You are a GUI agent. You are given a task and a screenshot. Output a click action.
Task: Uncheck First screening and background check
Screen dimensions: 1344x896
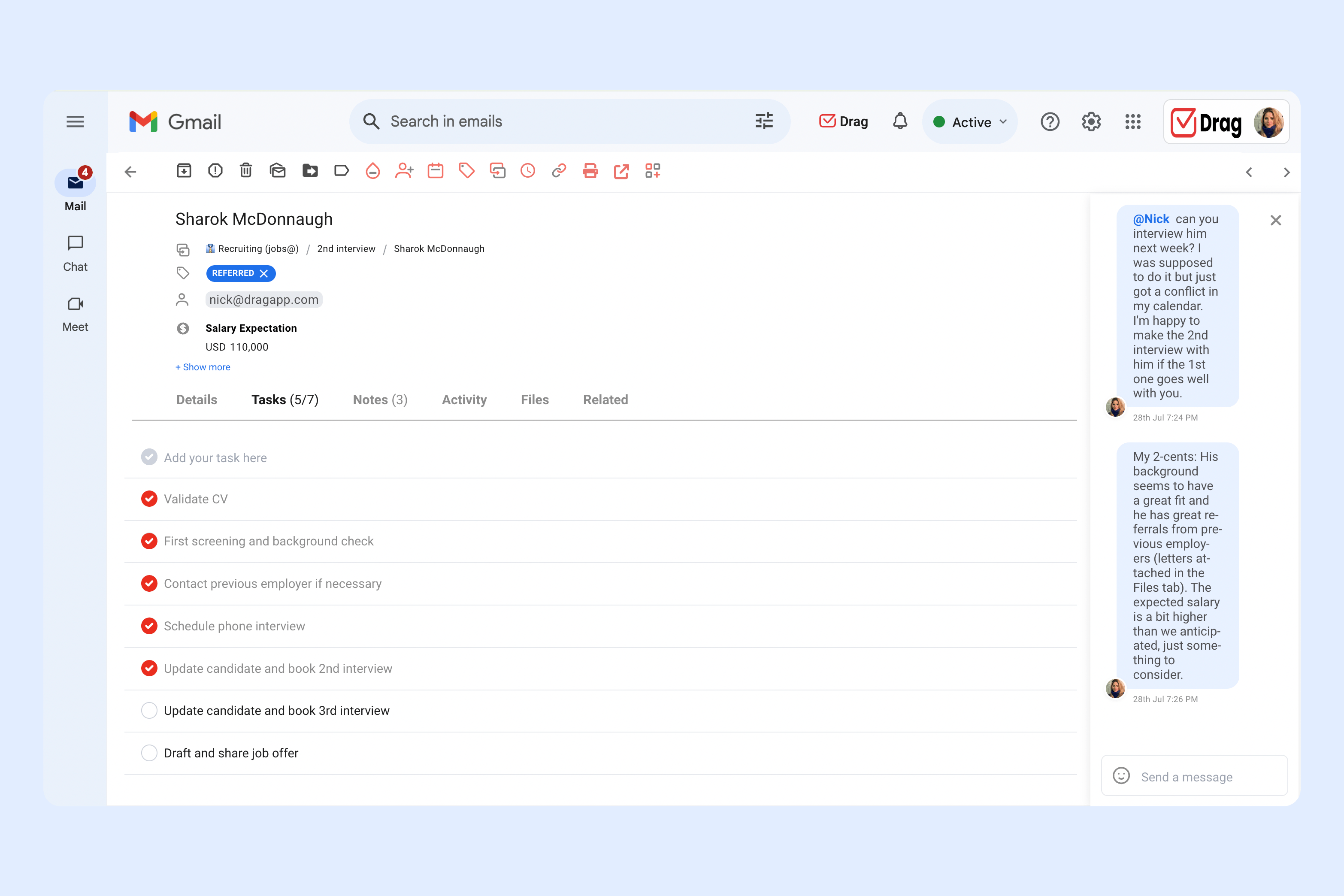pos(149,541)
